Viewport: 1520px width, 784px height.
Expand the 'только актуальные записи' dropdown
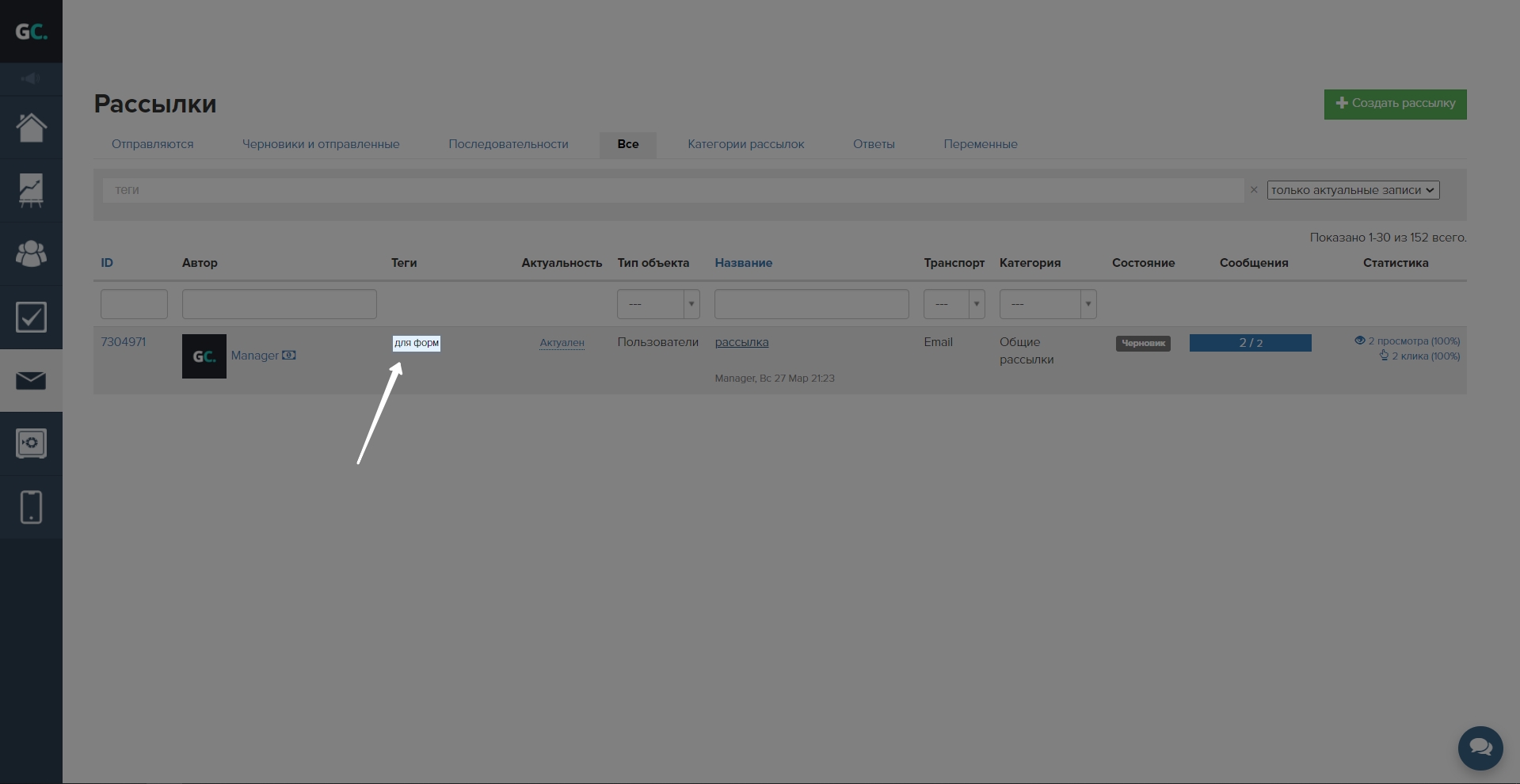pyautogui.click(x=1352, y=190)
